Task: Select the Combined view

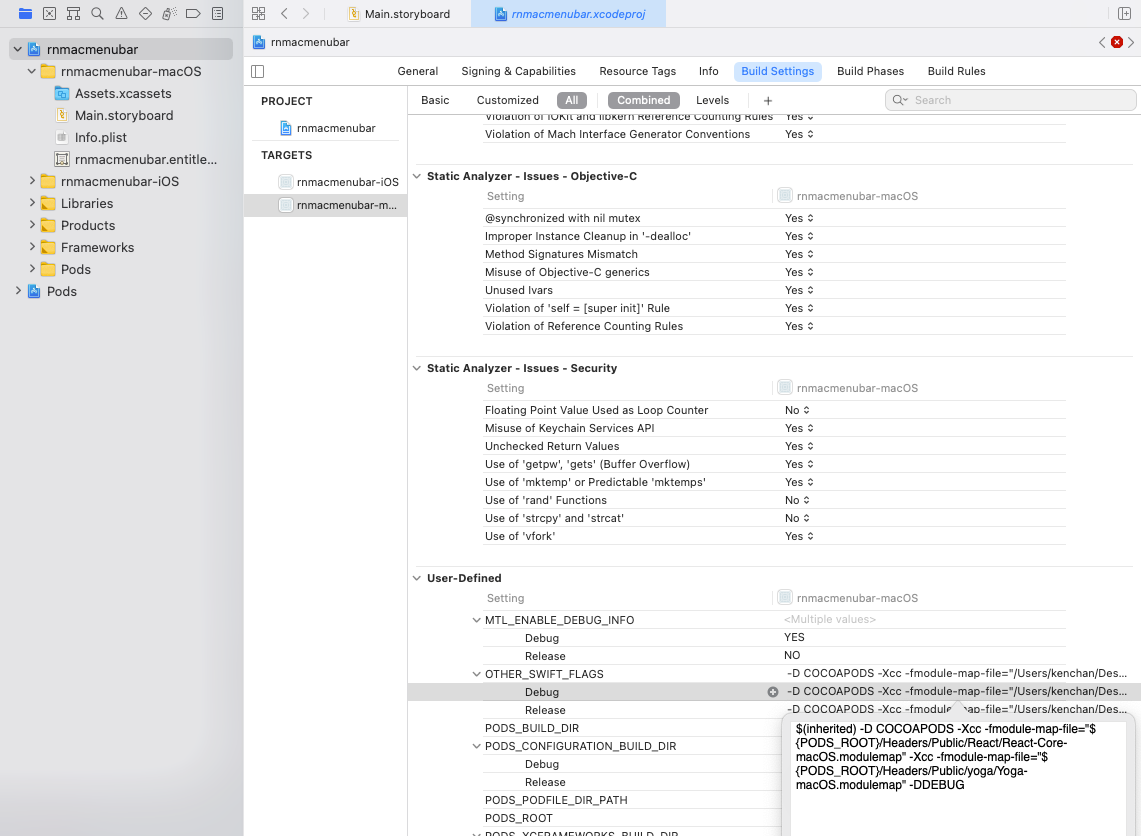Action: coord(644,100)
